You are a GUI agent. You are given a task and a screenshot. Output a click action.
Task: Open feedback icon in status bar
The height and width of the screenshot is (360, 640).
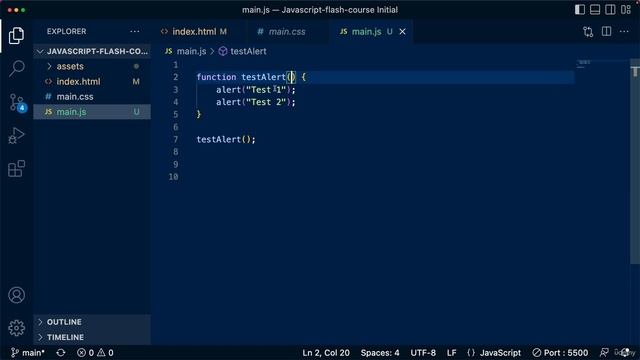(x=604, y=353)
